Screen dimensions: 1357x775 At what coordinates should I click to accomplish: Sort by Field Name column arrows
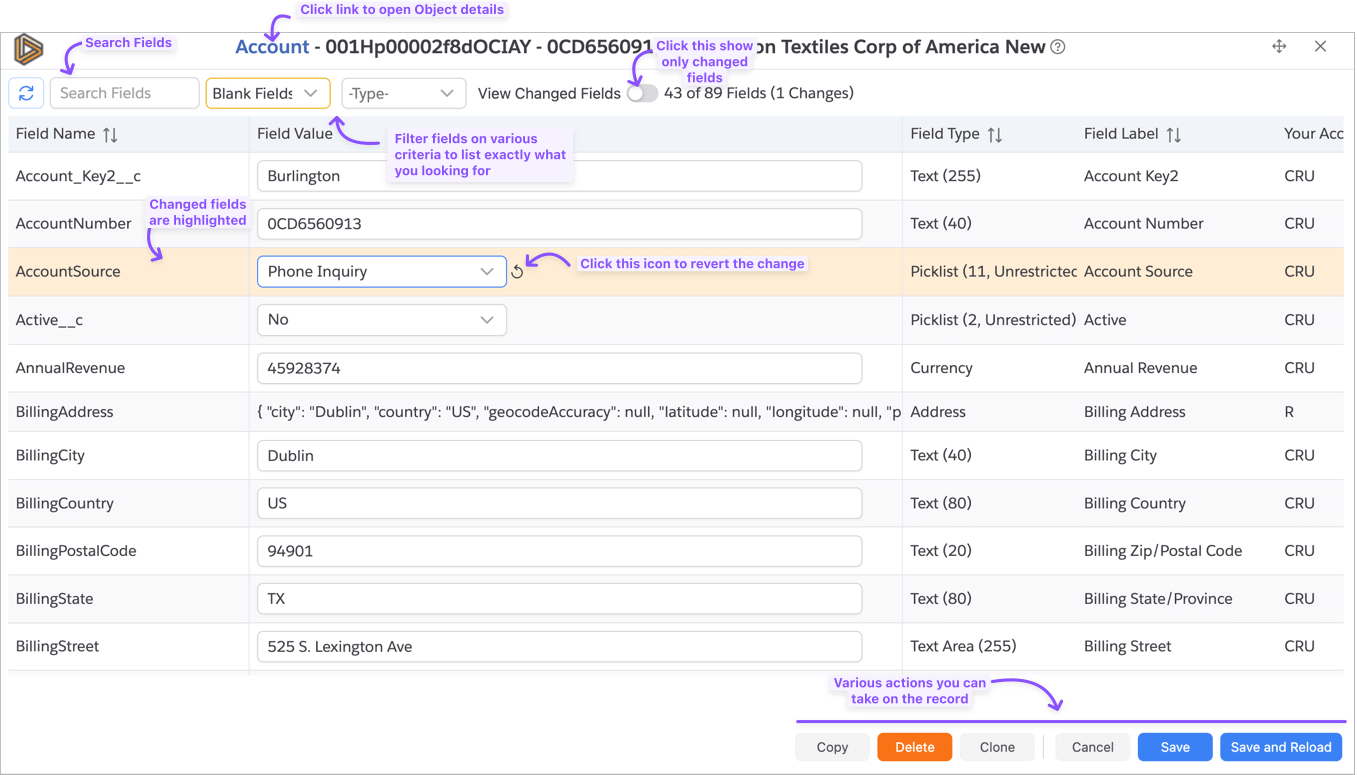point(110,134)
